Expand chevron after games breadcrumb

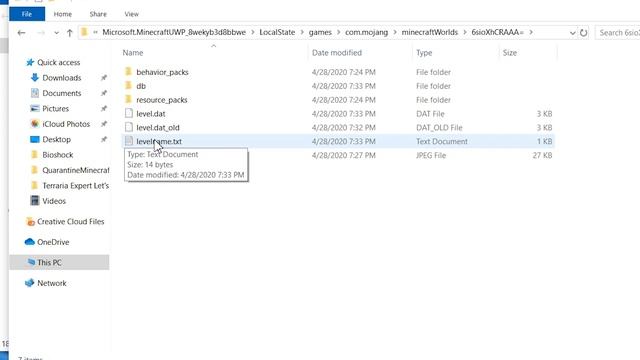click(x=339, y=32)
